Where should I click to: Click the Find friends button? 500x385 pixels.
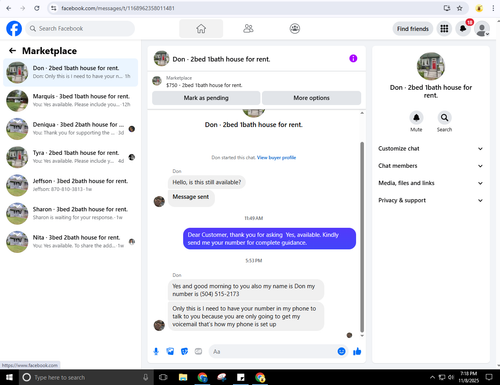pos(413,29)
